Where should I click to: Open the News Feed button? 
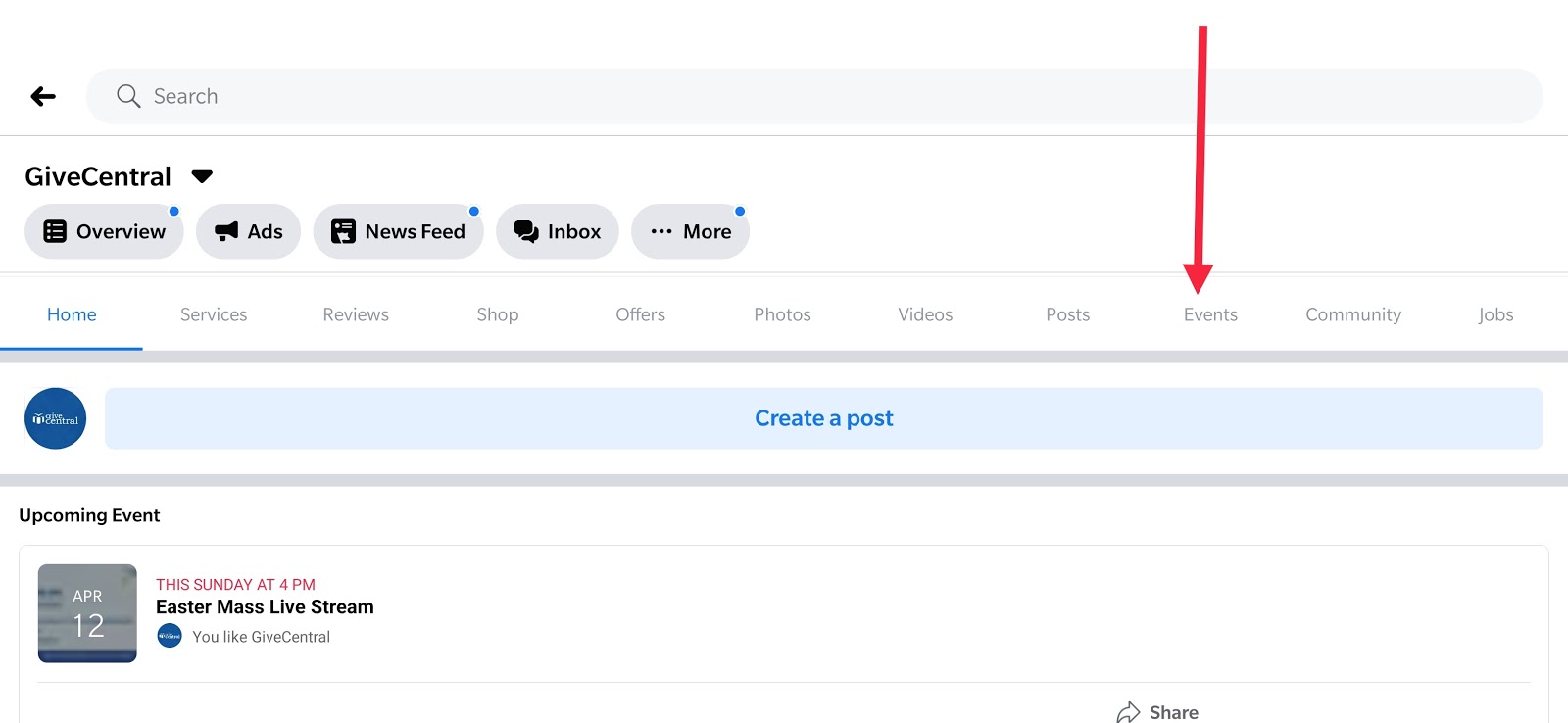click(398, 231)
